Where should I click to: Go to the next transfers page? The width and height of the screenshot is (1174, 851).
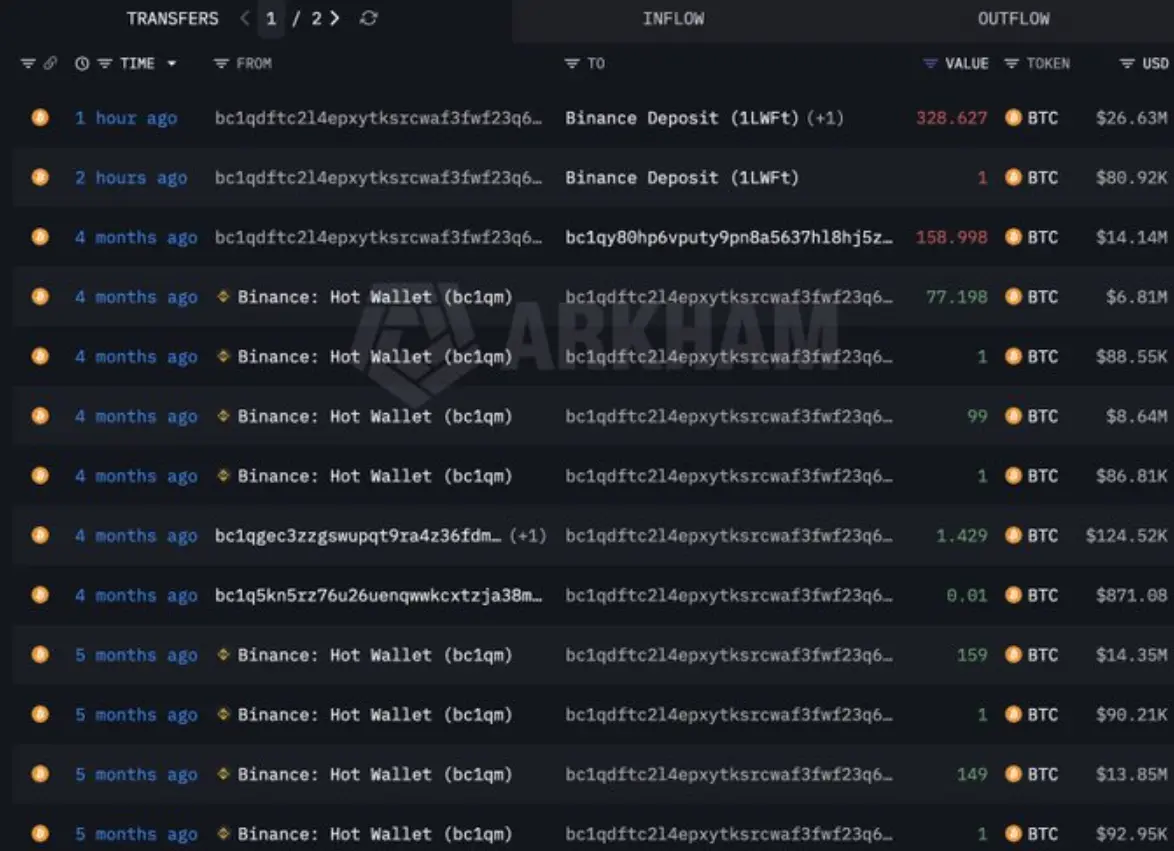335,18
